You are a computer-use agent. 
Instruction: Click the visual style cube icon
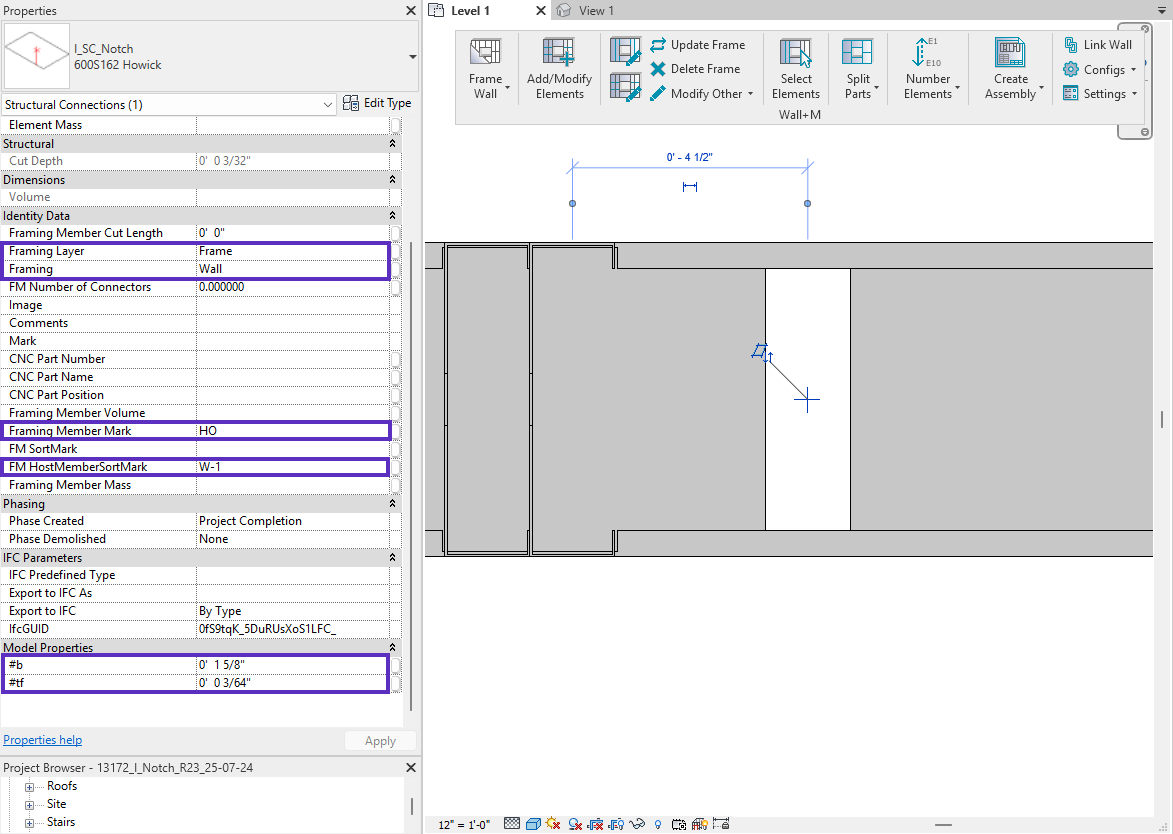click(x=533, y=825)
